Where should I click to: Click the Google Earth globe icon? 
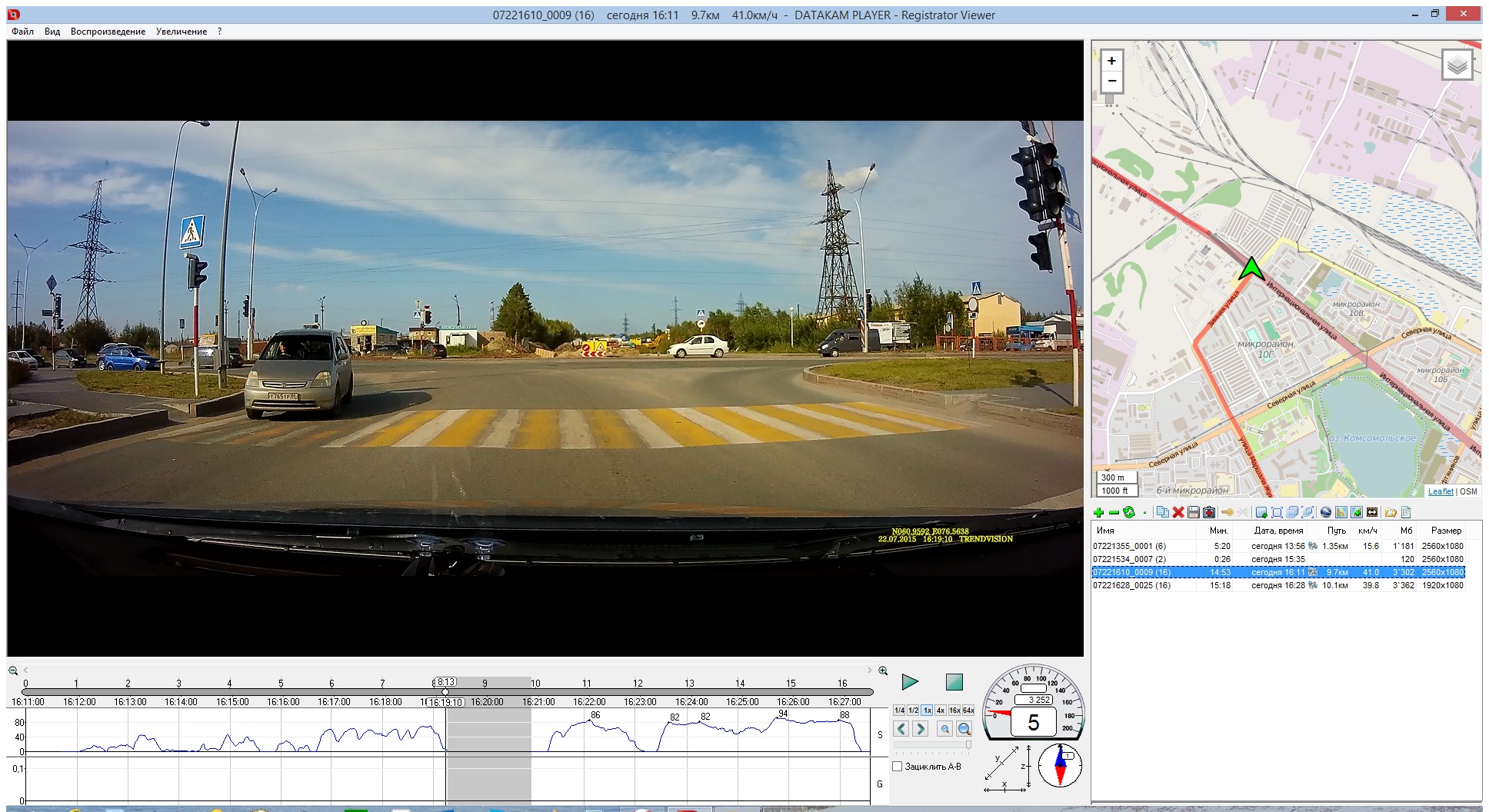(1325, 513)
